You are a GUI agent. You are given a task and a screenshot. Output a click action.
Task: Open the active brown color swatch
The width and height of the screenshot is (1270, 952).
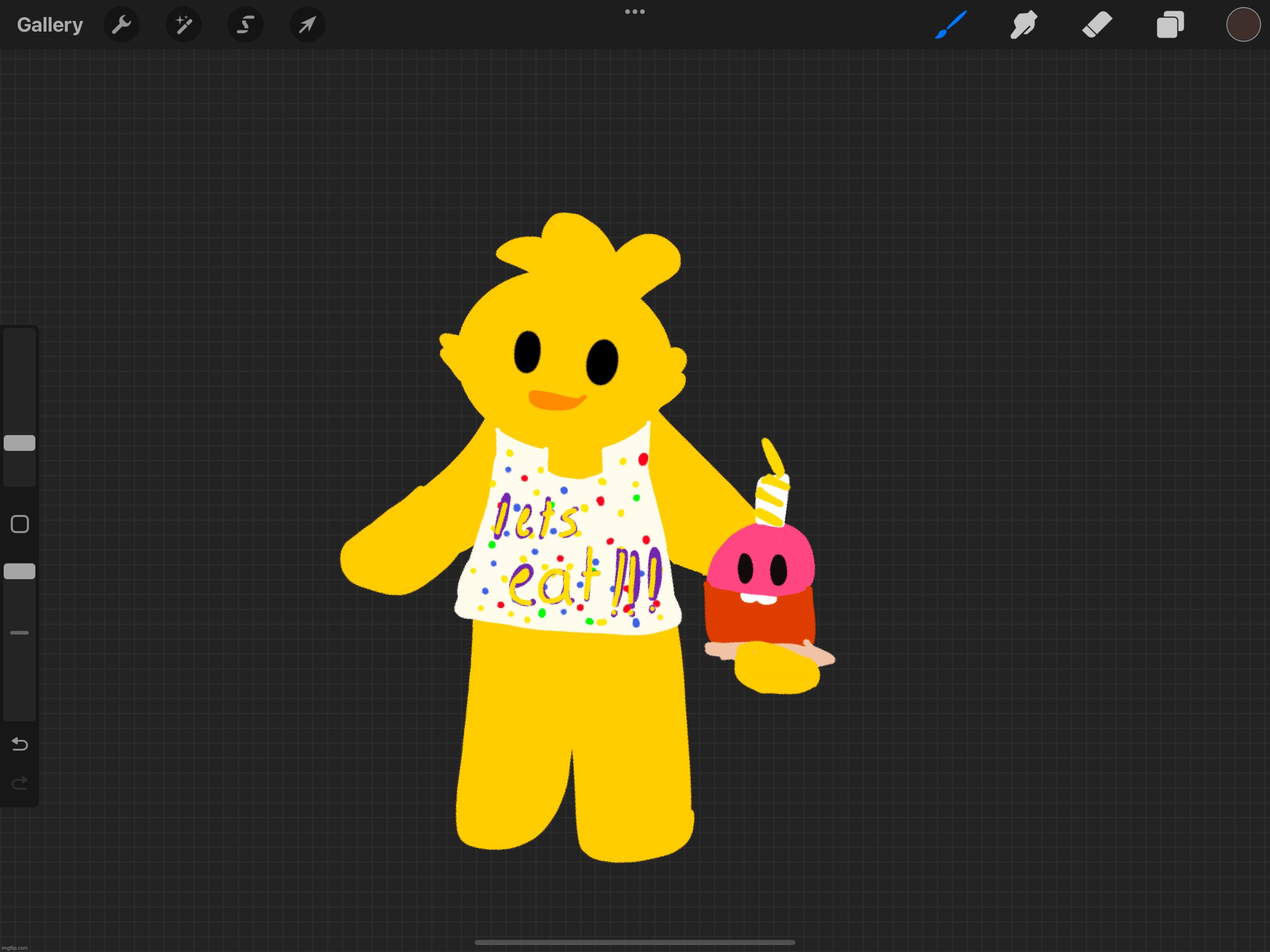click(1243, 25)
